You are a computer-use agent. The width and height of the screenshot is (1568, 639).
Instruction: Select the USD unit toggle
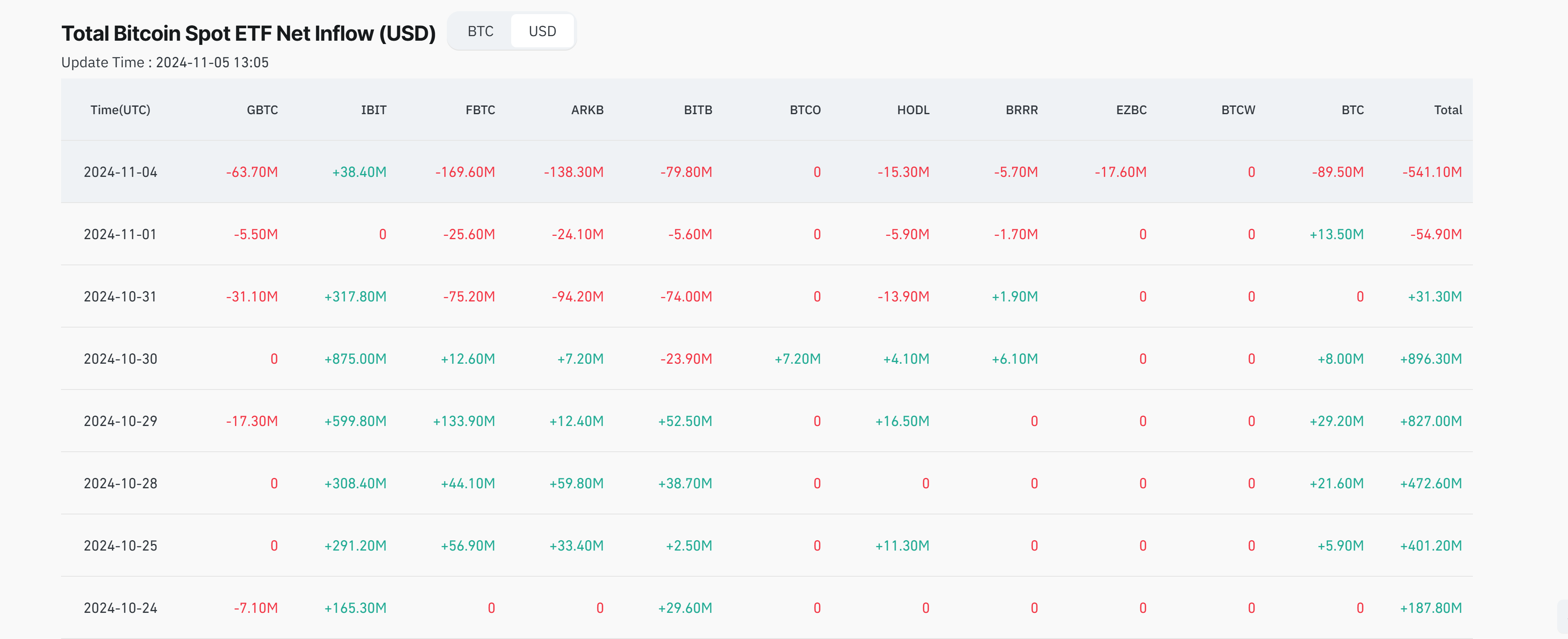click(x=542, y=31)
